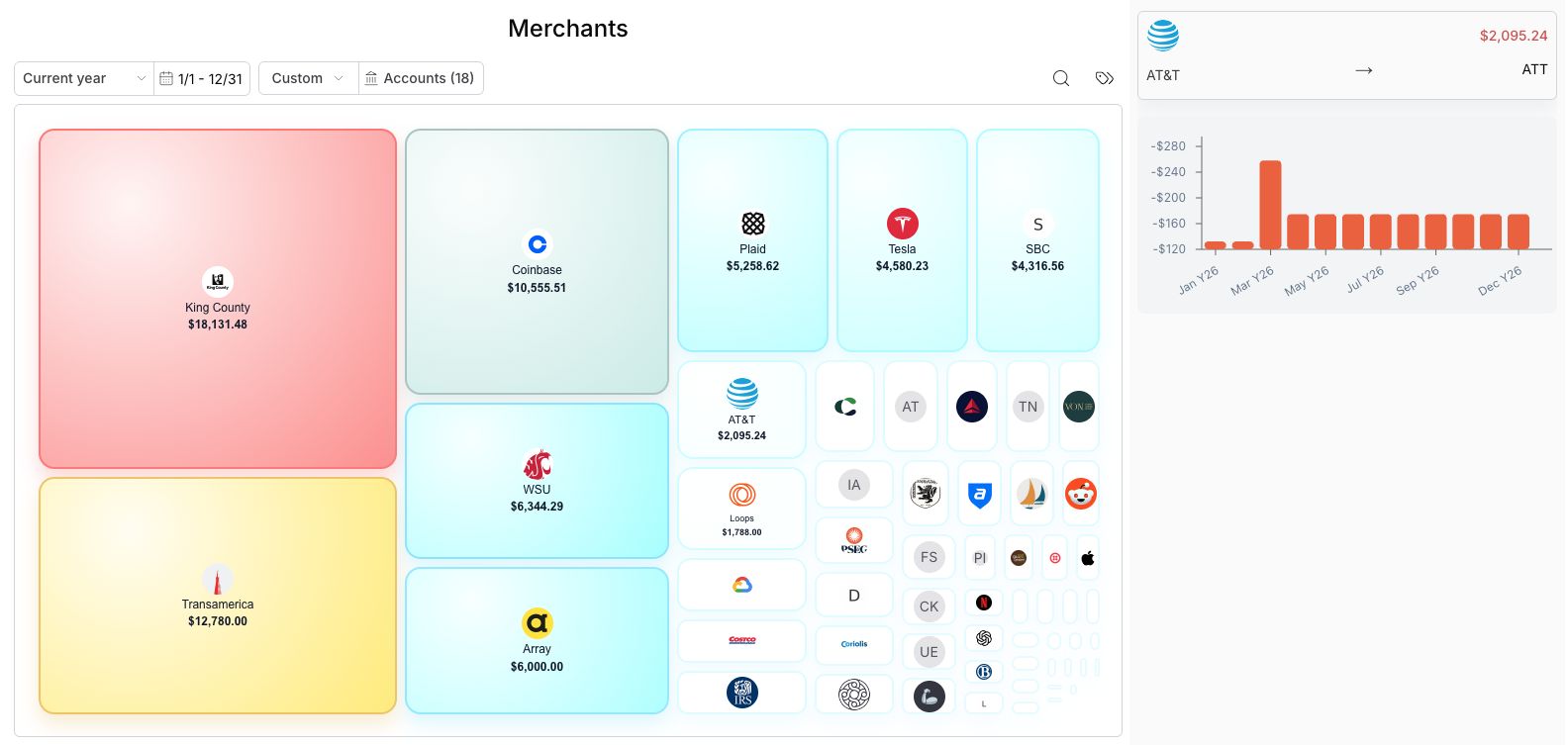Select the IRS logo tile
This screenshot has width=1568, height=745.
click(741, 693)
